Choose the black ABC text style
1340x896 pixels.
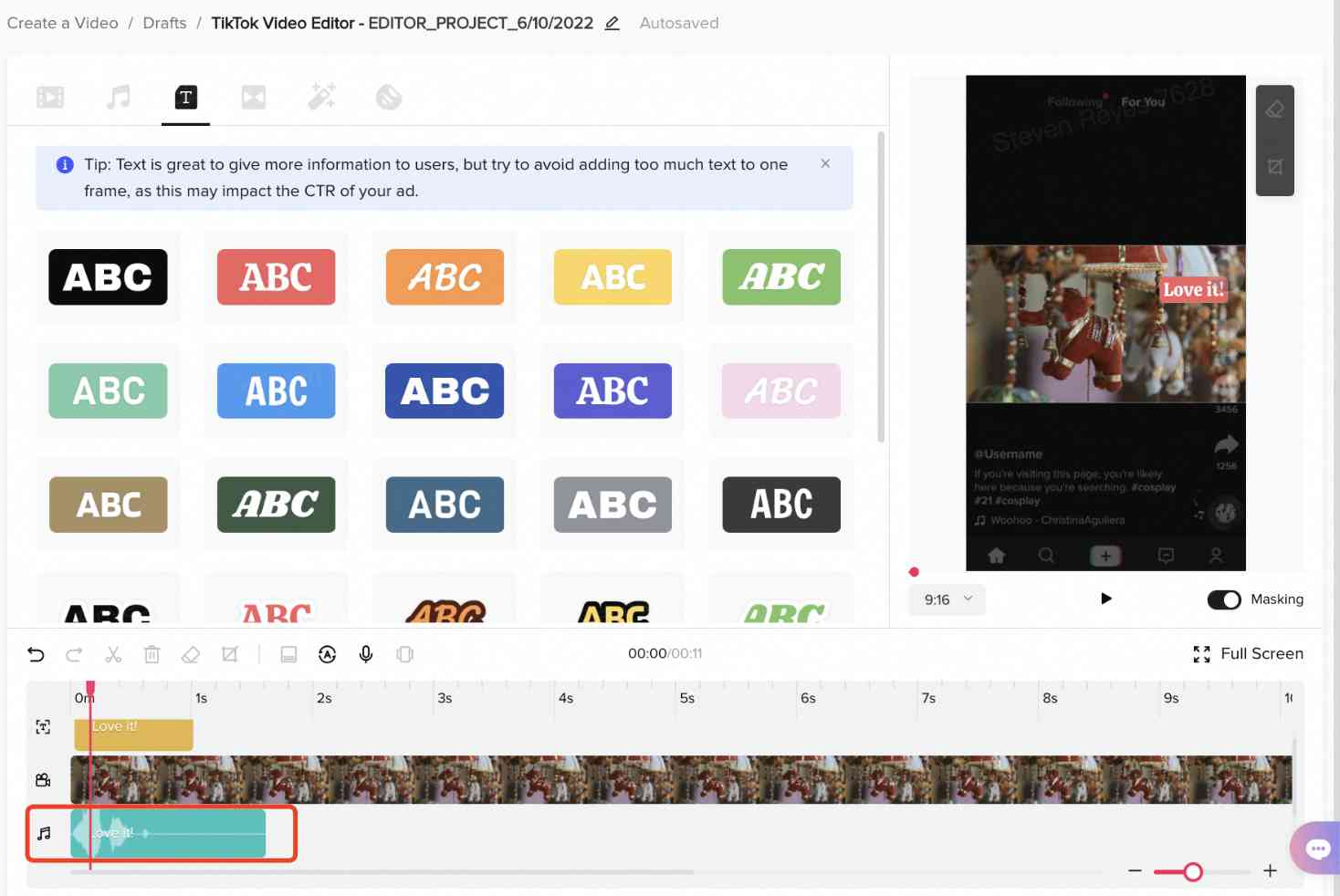click(108, 277)
